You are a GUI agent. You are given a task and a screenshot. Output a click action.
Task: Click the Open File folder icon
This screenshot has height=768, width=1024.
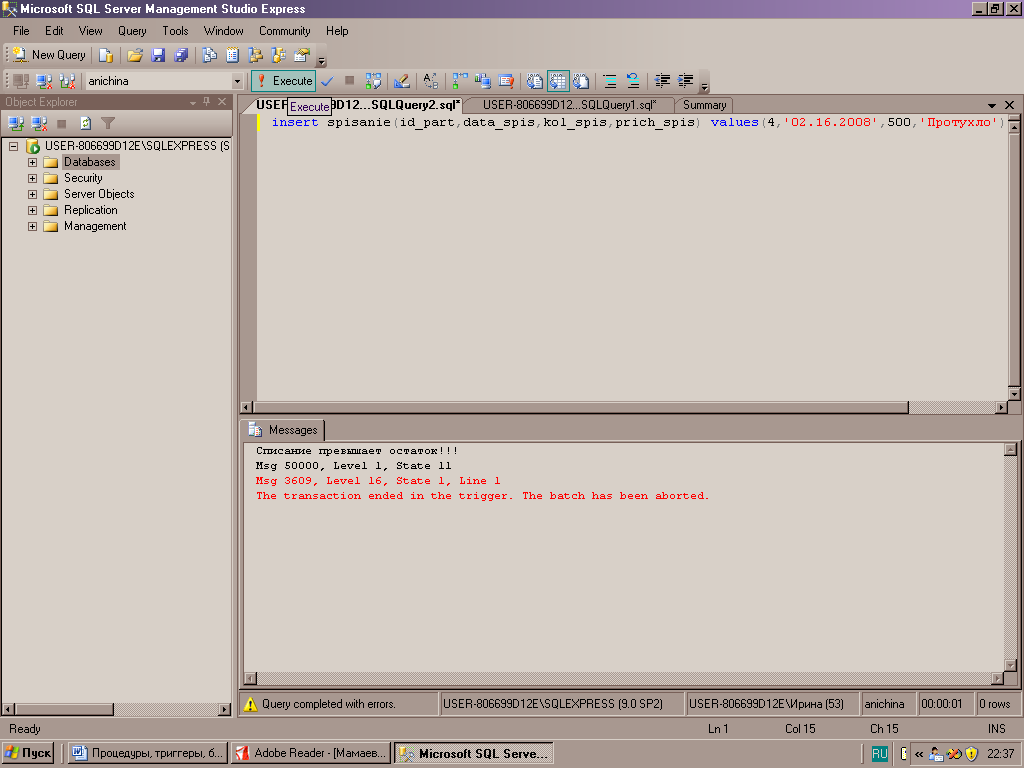click(135, 56)
